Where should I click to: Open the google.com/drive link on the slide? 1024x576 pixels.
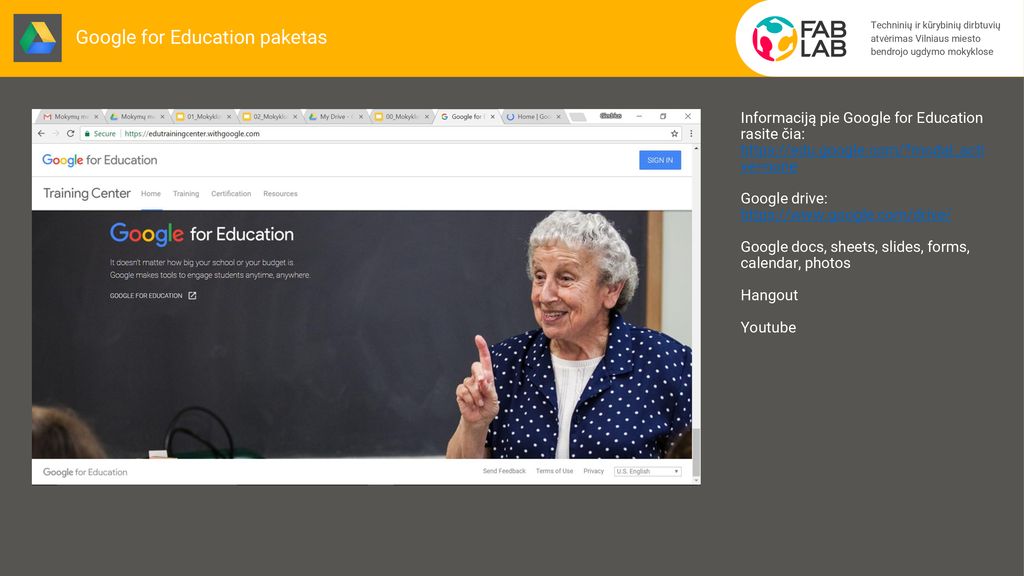[x=846, y=215]
